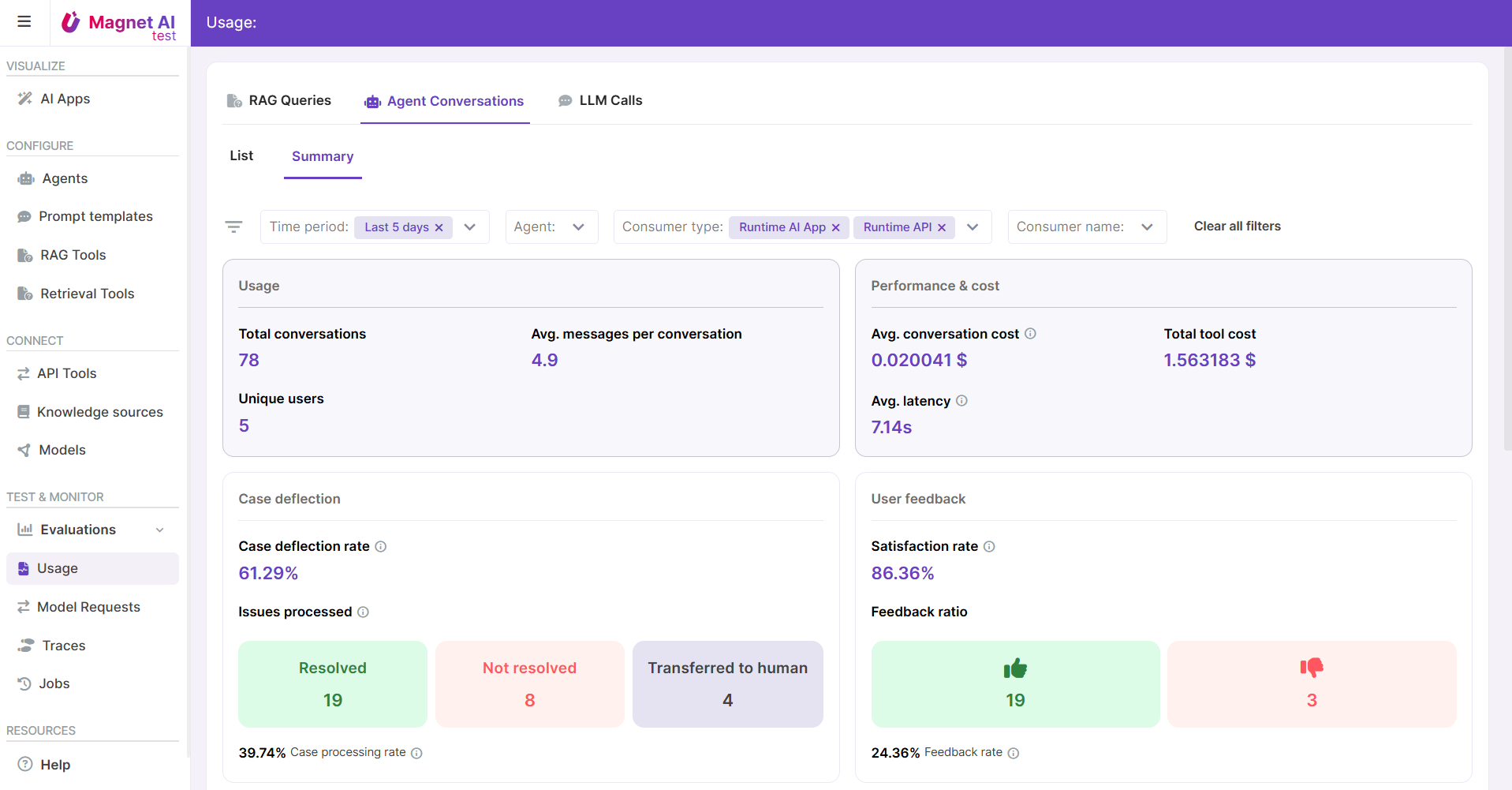Switch to the RAG Queries tab

(x=279, y=100)
